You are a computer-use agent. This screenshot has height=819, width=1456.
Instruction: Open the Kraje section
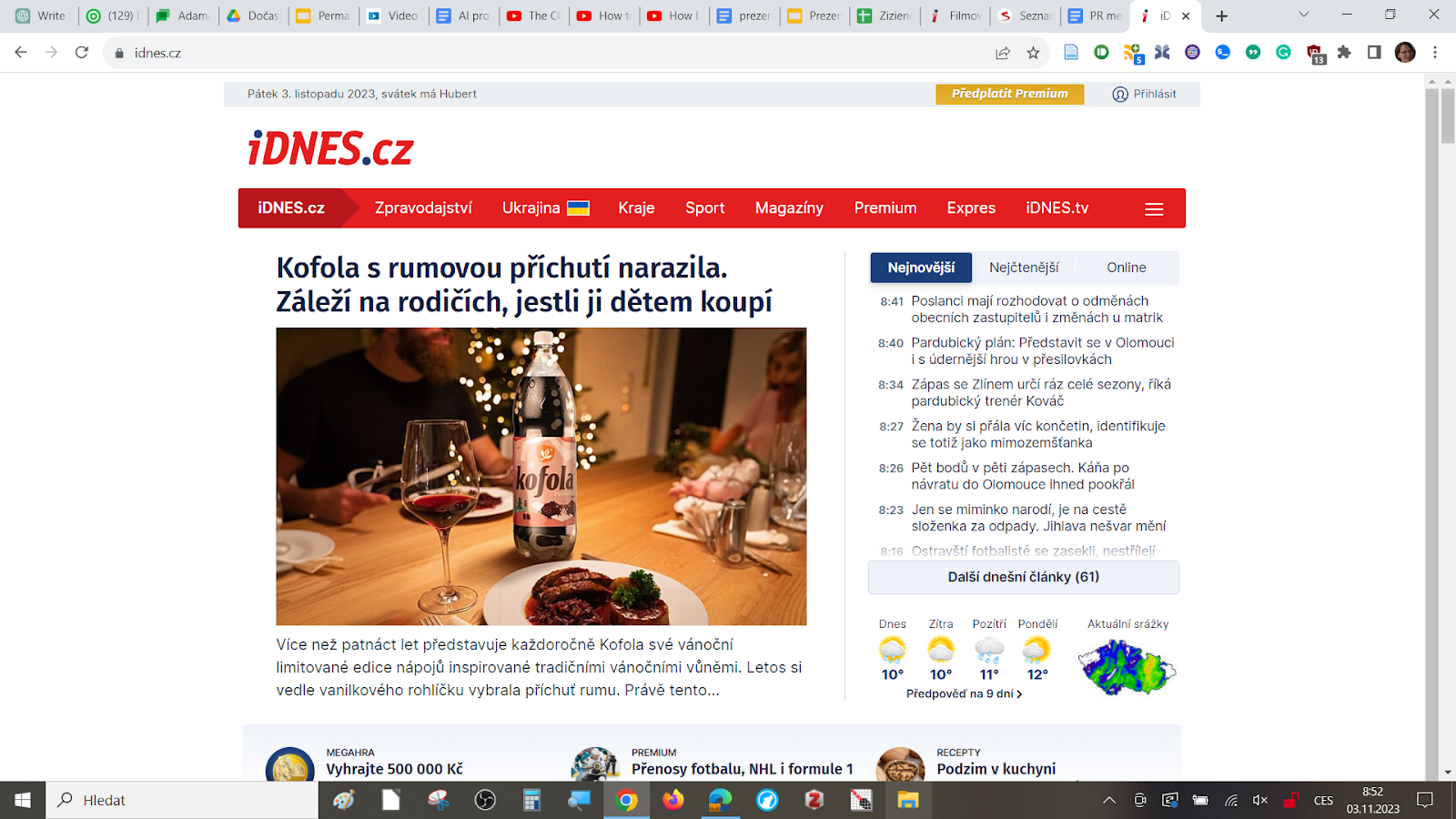[636, 207]
